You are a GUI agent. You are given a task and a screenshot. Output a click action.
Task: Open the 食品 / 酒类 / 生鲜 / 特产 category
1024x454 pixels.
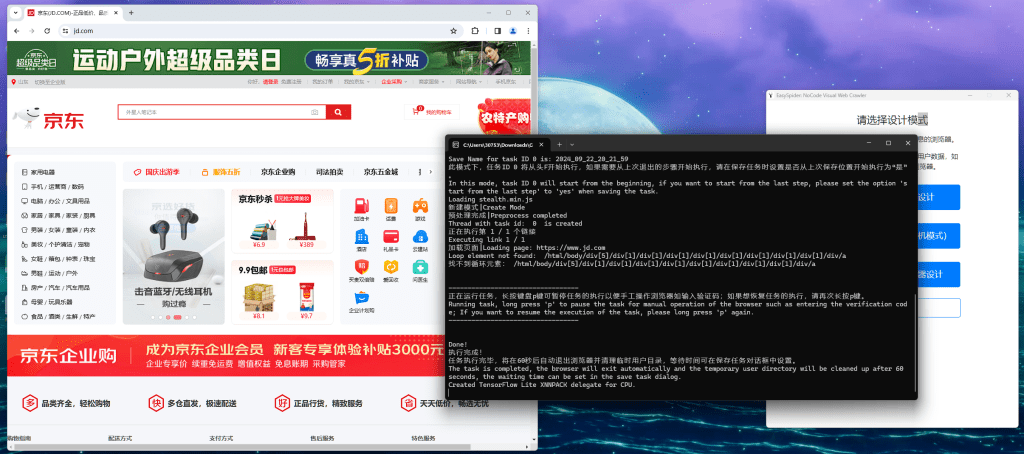point(58,316)
